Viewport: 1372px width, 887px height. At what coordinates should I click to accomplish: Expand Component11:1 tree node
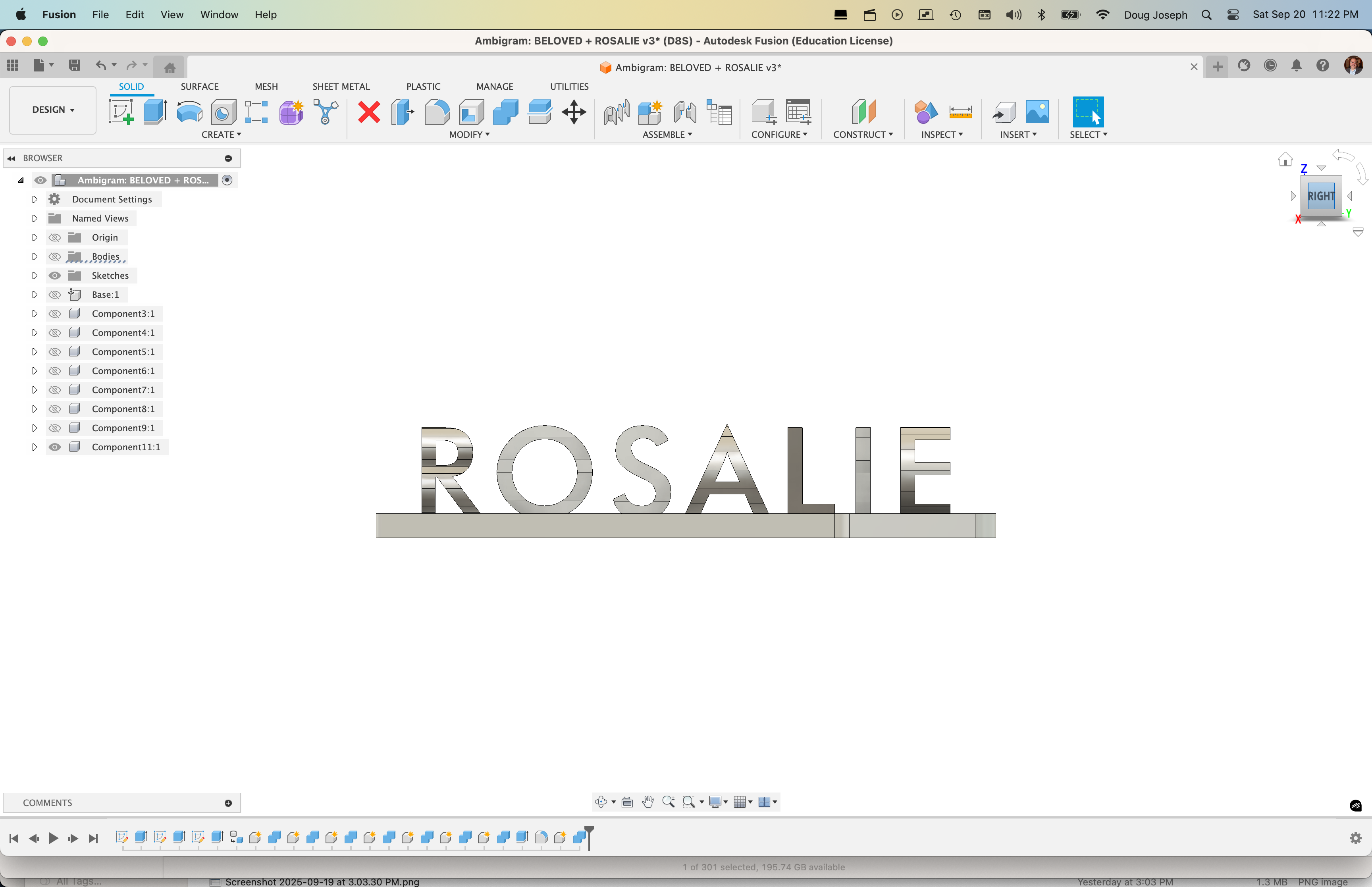click(x=35, y=447)
